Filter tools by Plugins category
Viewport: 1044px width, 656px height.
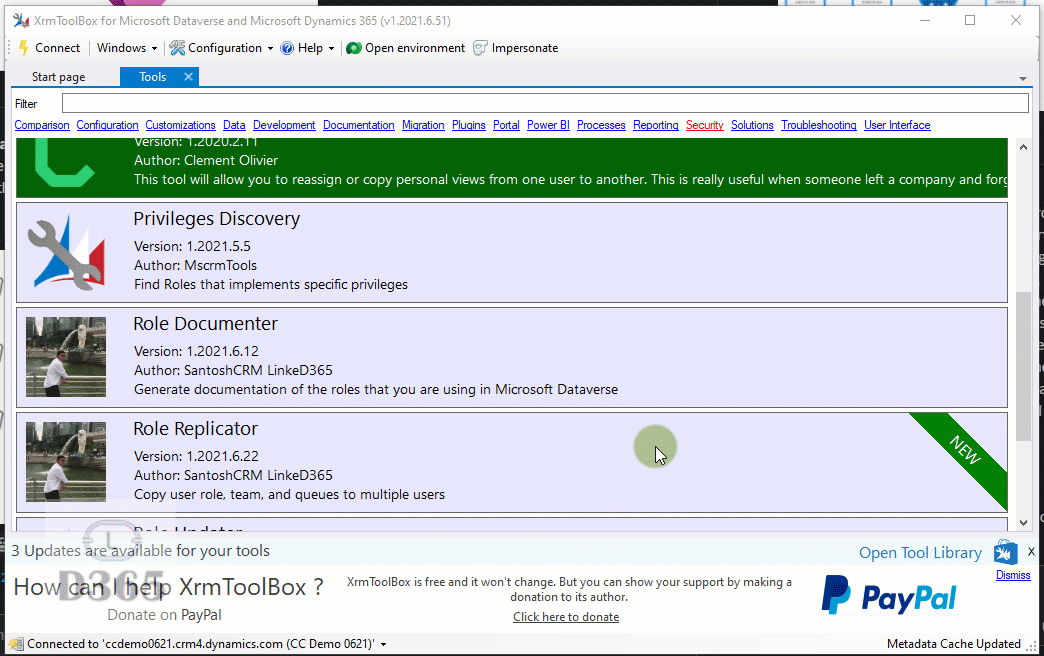(469, 125)
